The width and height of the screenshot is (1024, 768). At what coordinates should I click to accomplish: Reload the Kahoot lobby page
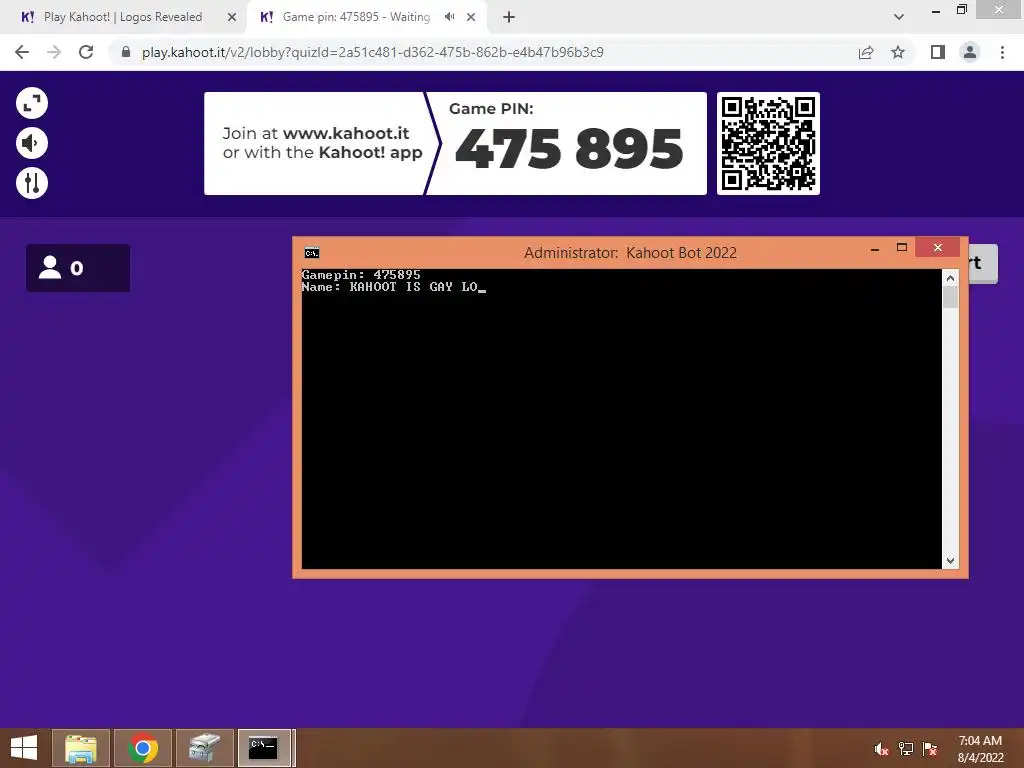(86, 52)
